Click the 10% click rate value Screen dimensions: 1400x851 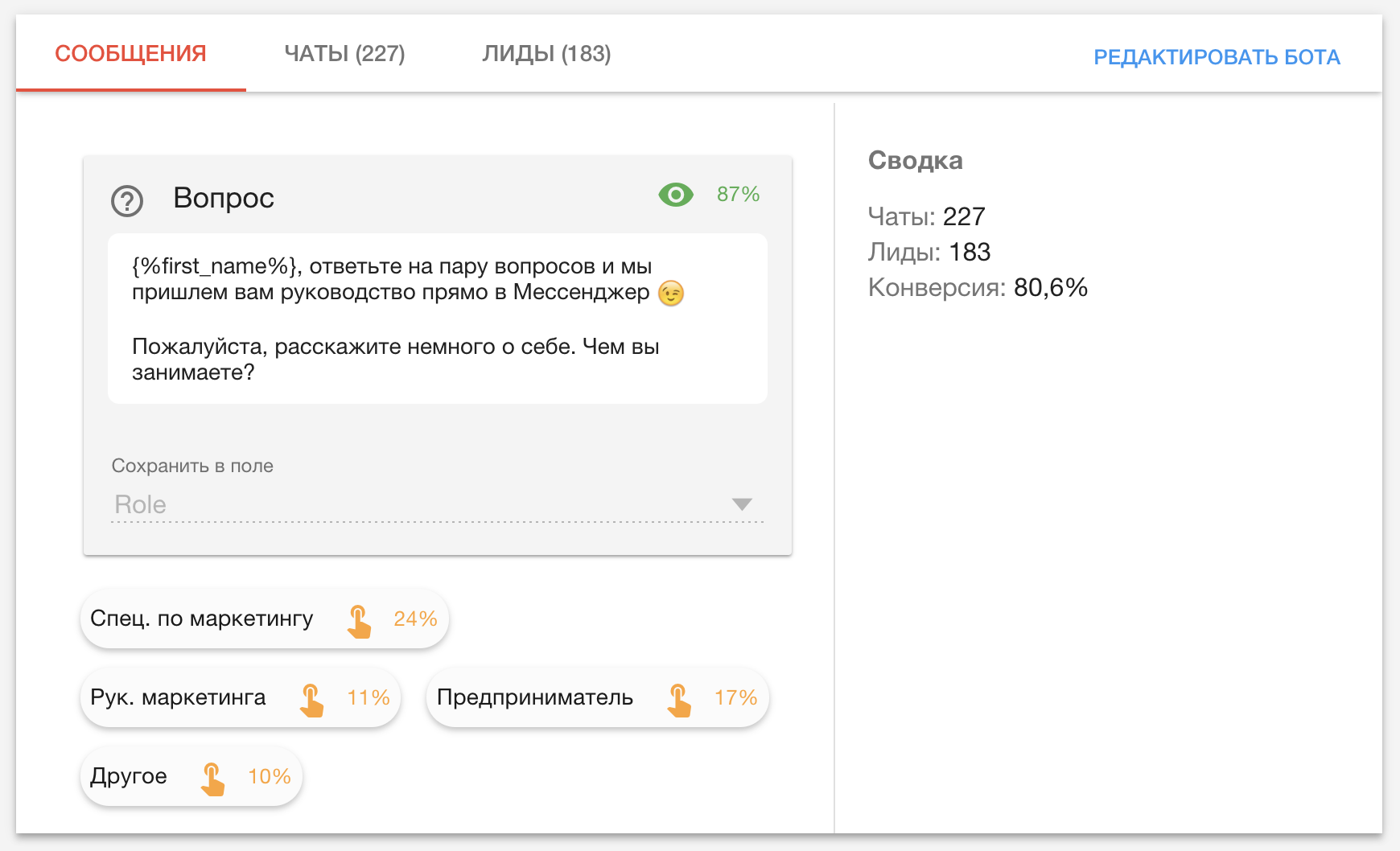pos(270,776)
